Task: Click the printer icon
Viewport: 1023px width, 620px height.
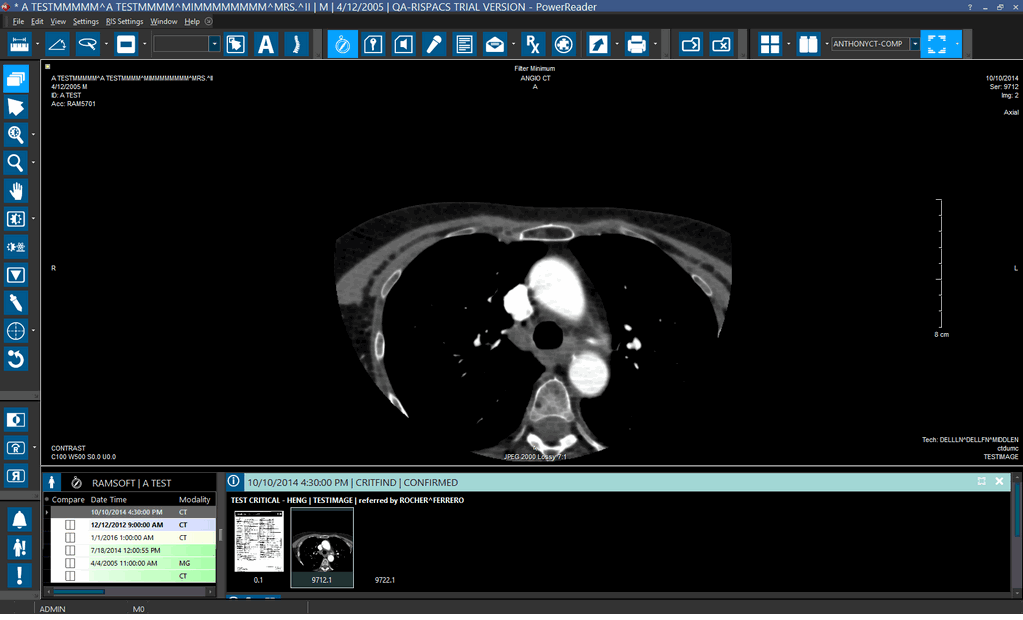Action: (635, 44)
